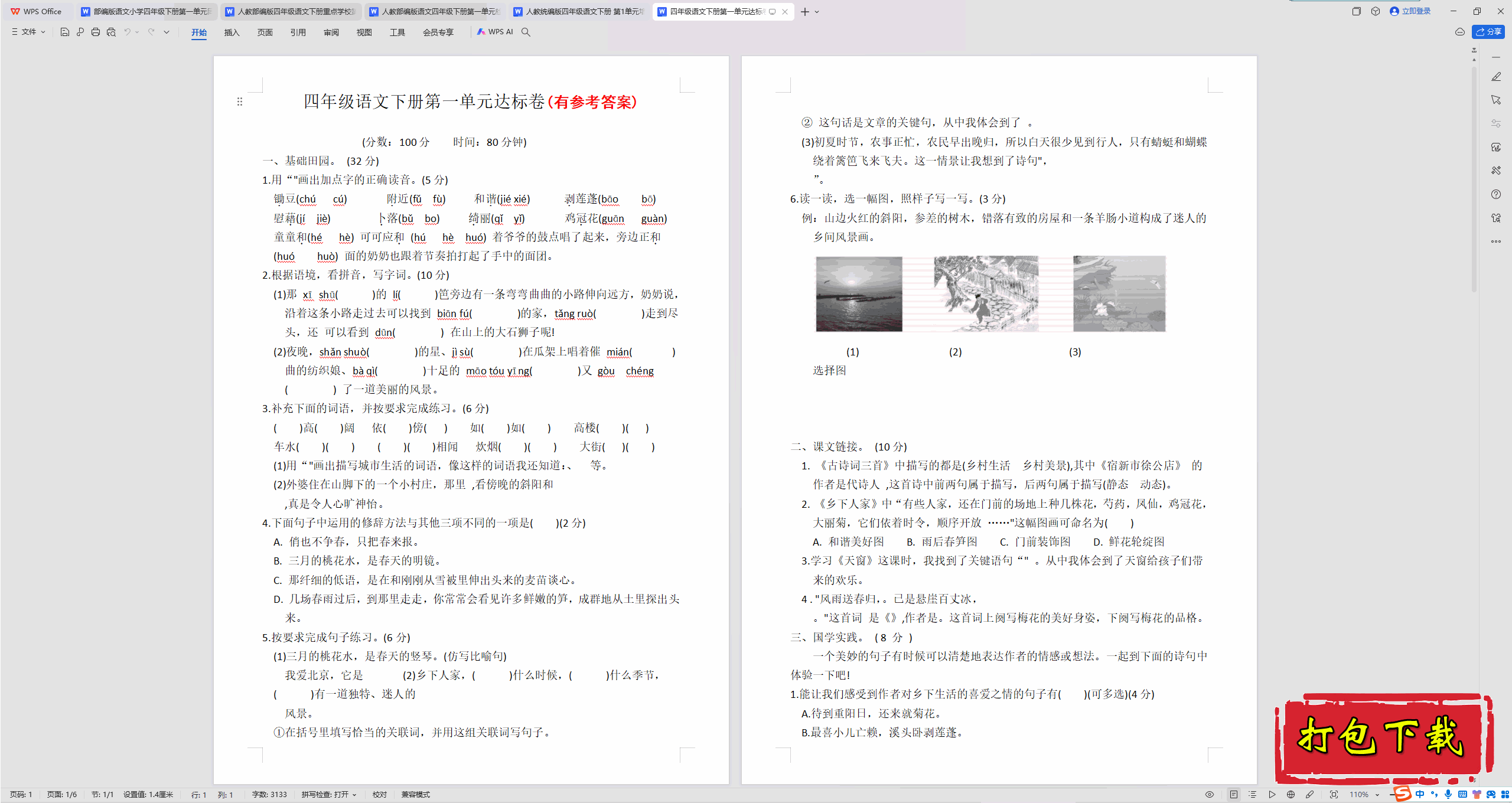Switch to the 人教部编版四年级语文下册重点学校 tab

(x=291, y=11)
